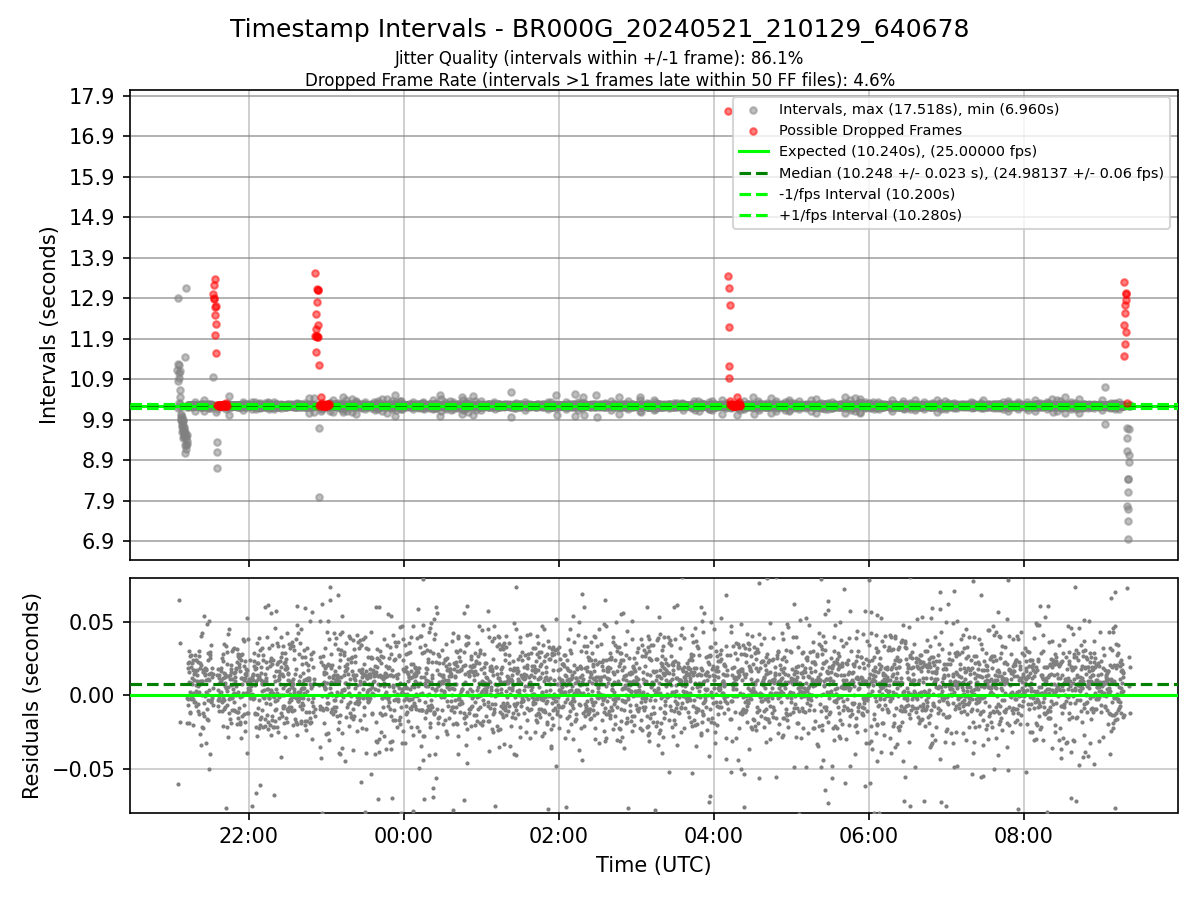
Task: Click the red dropped-frames marker in the legend
Action: point(754,131)
